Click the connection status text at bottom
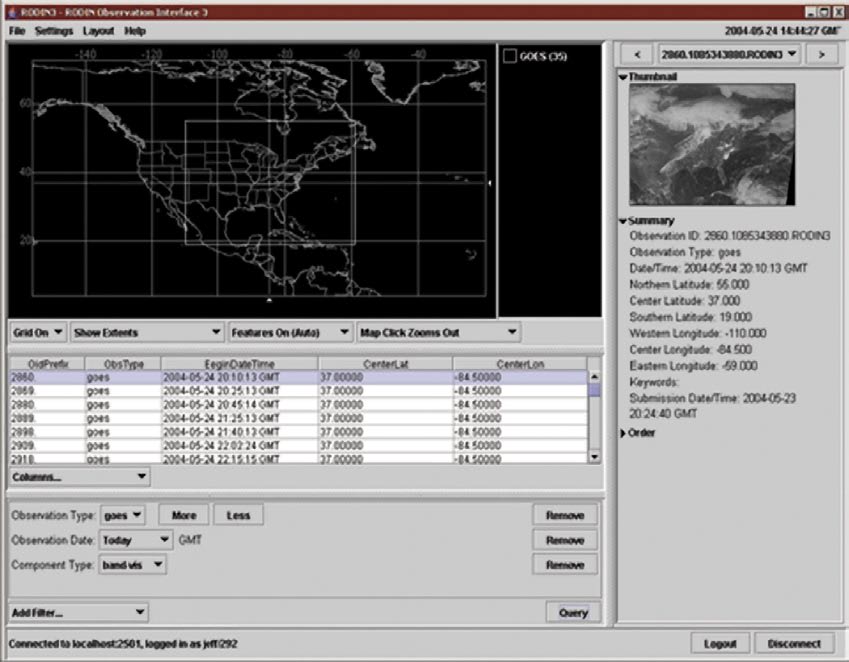 pos(123,644)
